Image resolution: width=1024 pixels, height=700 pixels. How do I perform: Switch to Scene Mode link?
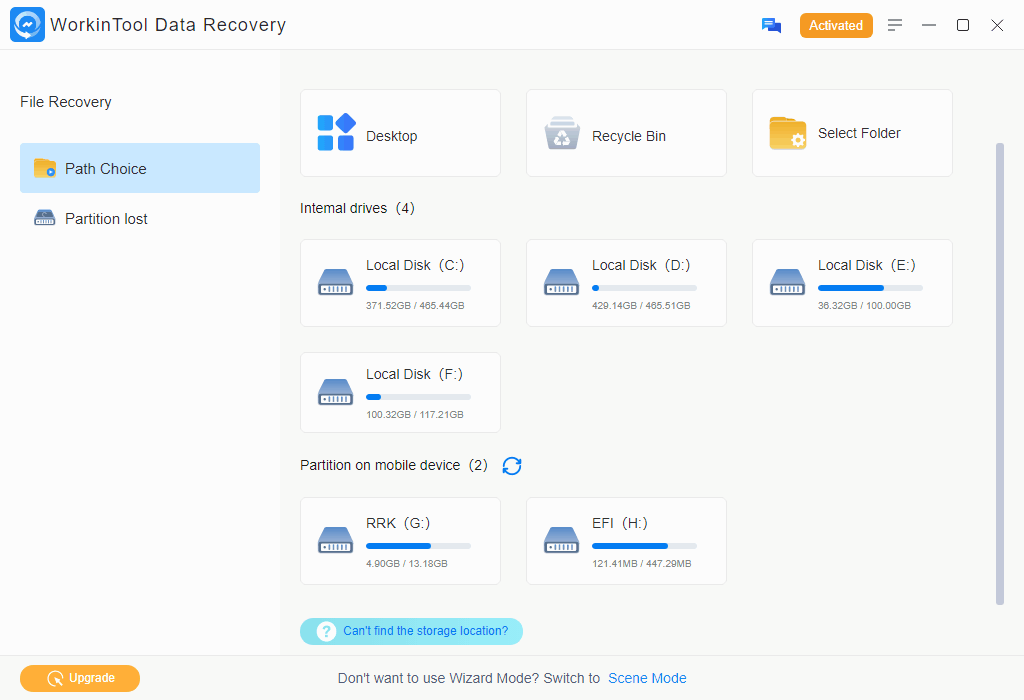pos(647,678)
